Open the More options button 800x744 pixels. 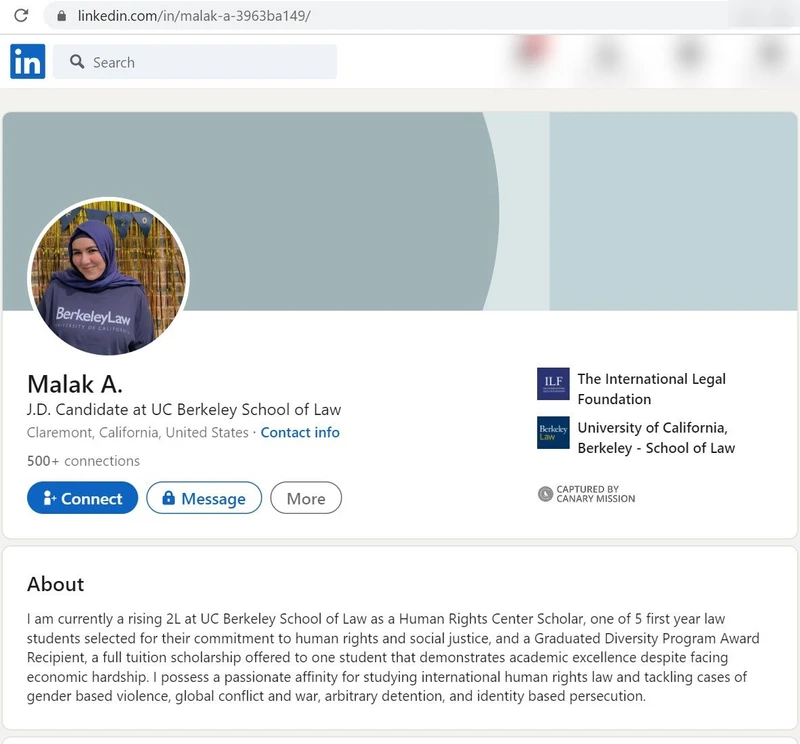(x=306, y=498)
